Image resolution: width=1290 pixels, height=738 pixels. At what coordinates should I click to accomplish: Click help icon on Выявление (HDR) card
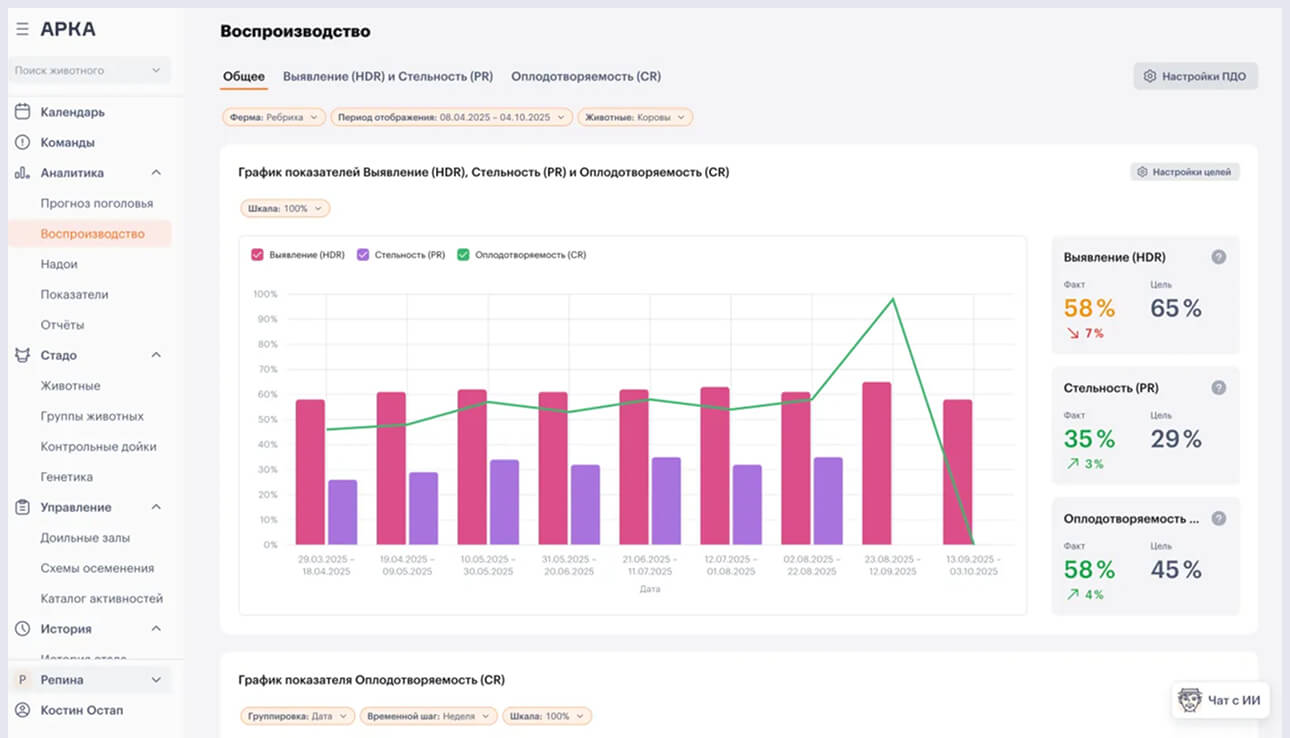1218,257
